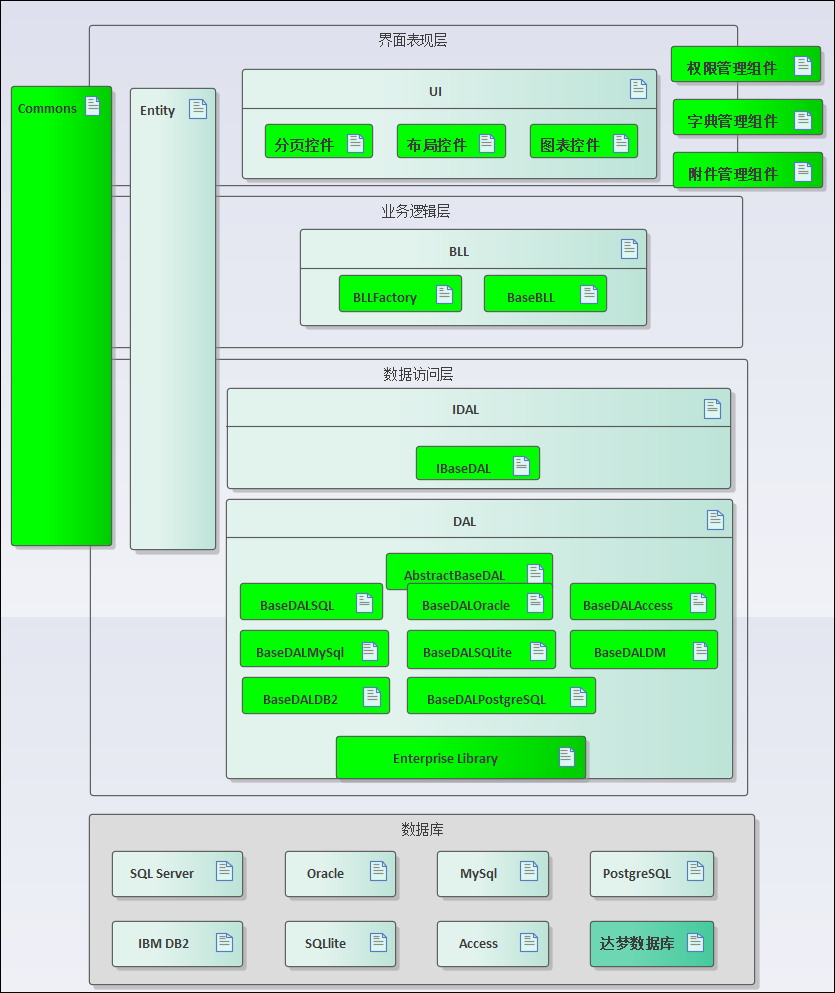
Task: Click the document icon on 布局控件
Action: 487,143
